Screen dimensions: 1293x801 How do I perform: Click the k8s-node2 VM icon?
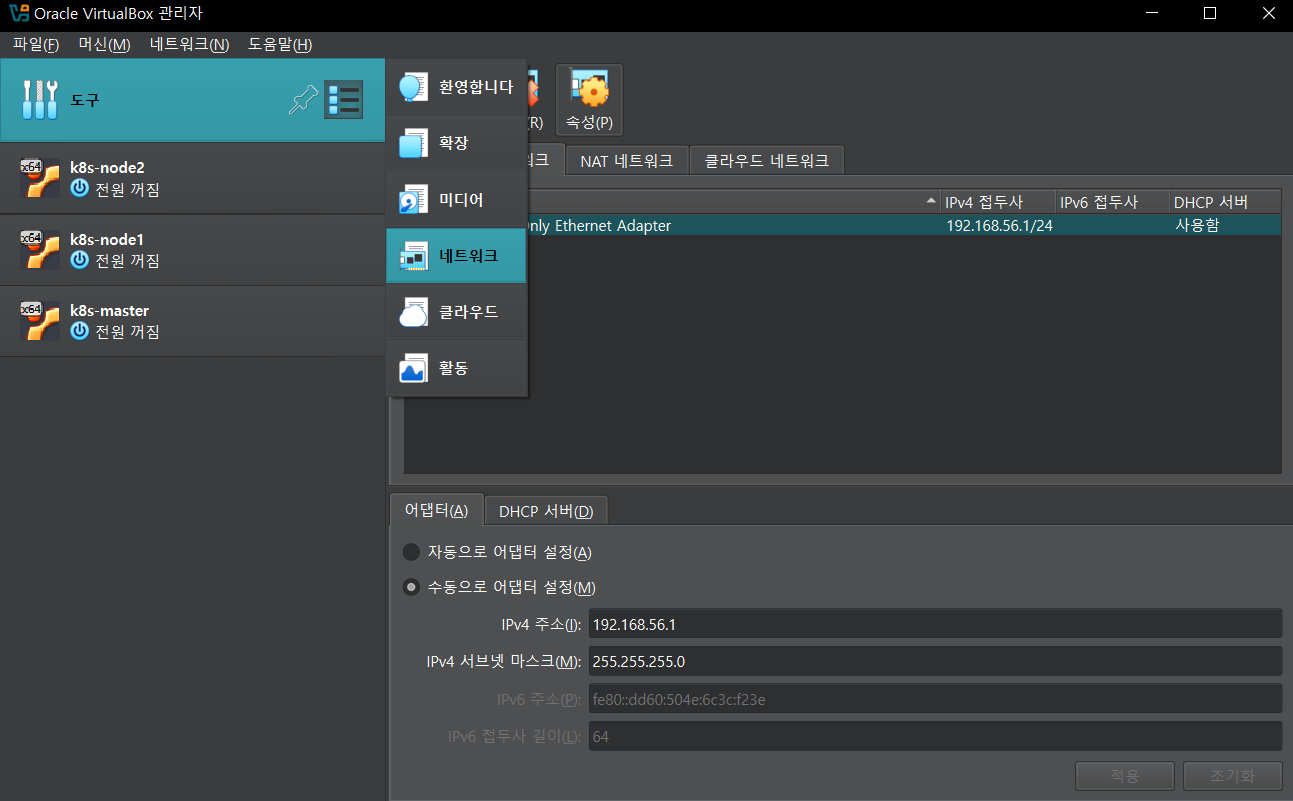coord(40,178)
